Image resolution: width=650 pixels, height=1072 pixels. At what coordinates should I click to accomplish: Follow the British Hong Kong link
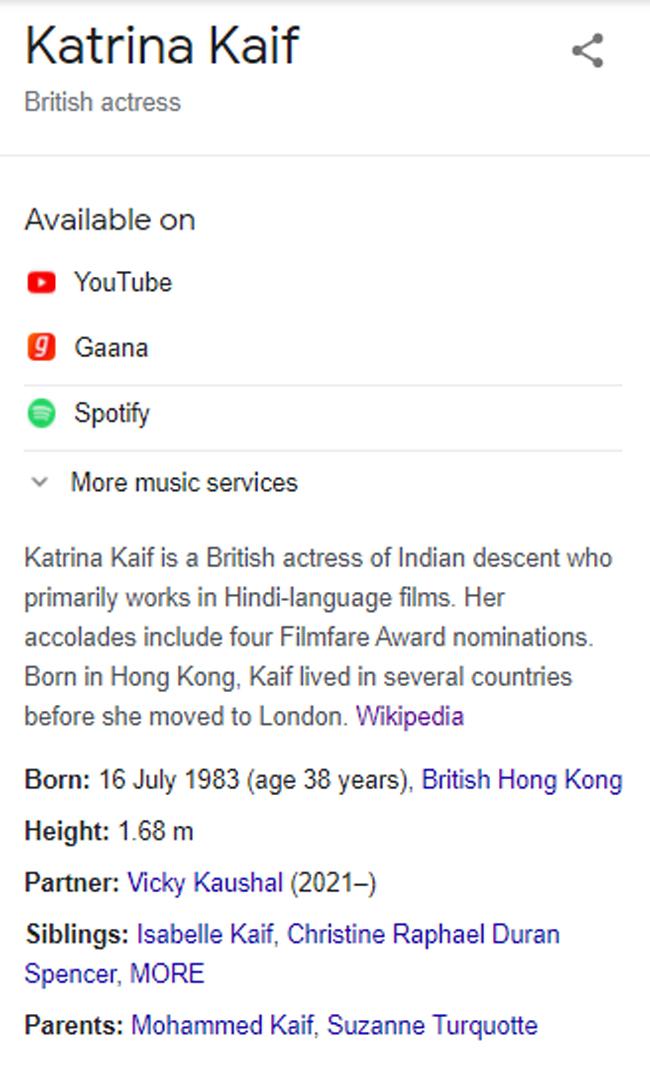[521, 780]
